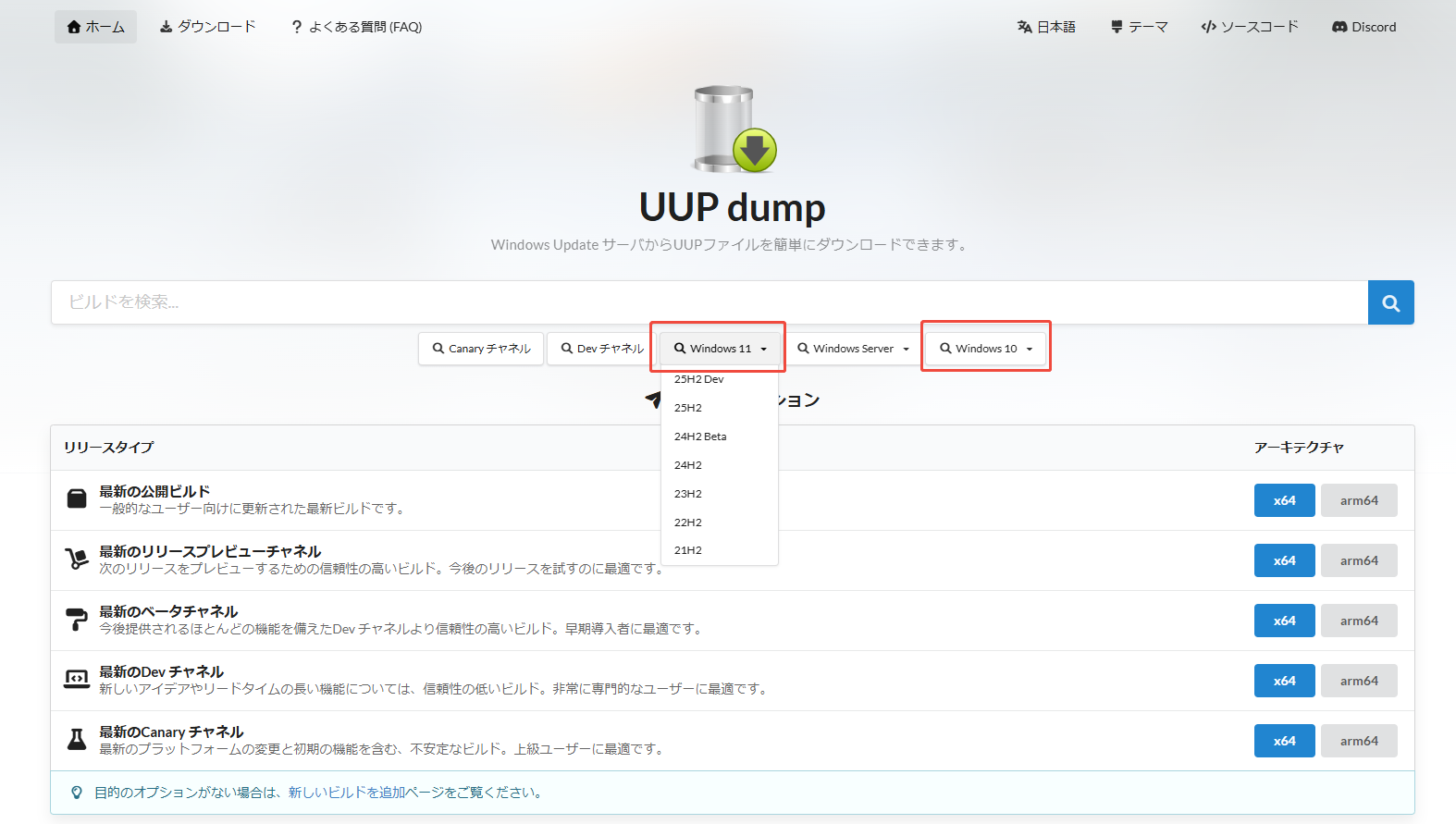The height and width of the screenshot is (824, 1456).
Task: Open the ソースコード source code link
Action: [x=1250, y=27]
